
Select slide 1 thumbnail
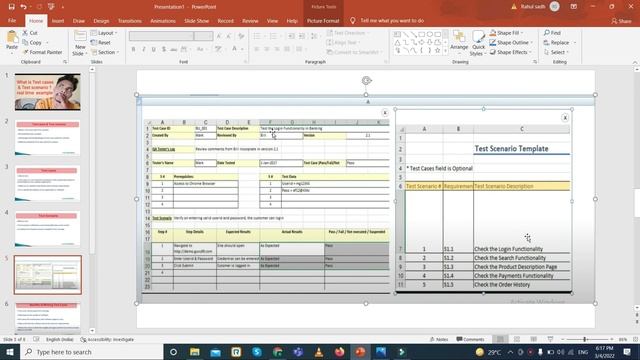point(48,92)
